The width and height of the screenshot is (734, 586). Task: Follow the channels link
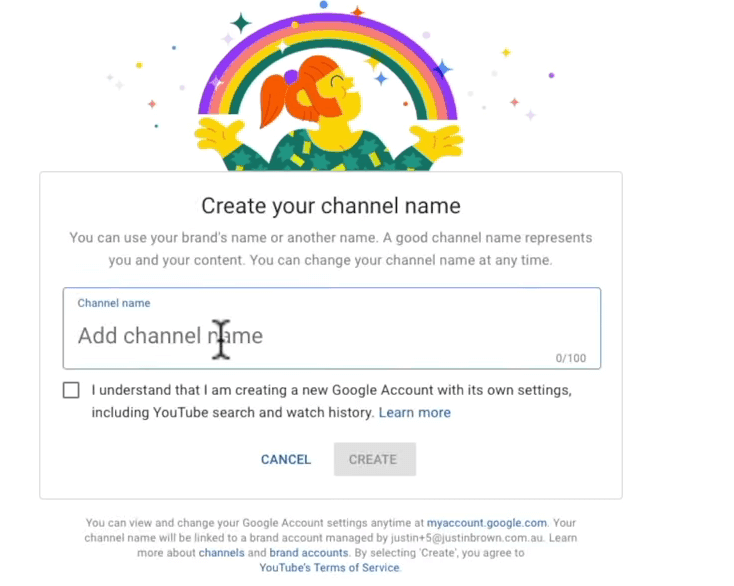coord(221,553)
